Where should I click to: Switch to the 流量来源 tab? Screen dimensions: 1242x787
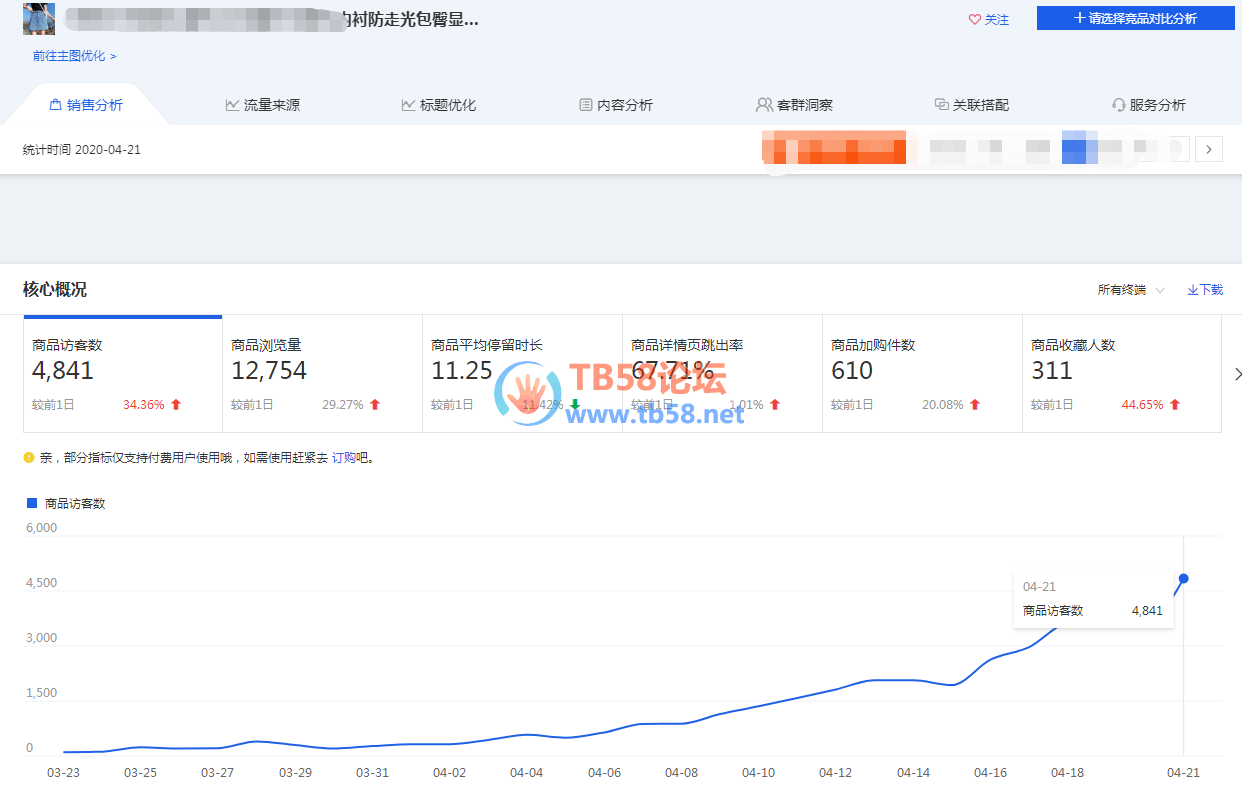click(x=262, y=105)
